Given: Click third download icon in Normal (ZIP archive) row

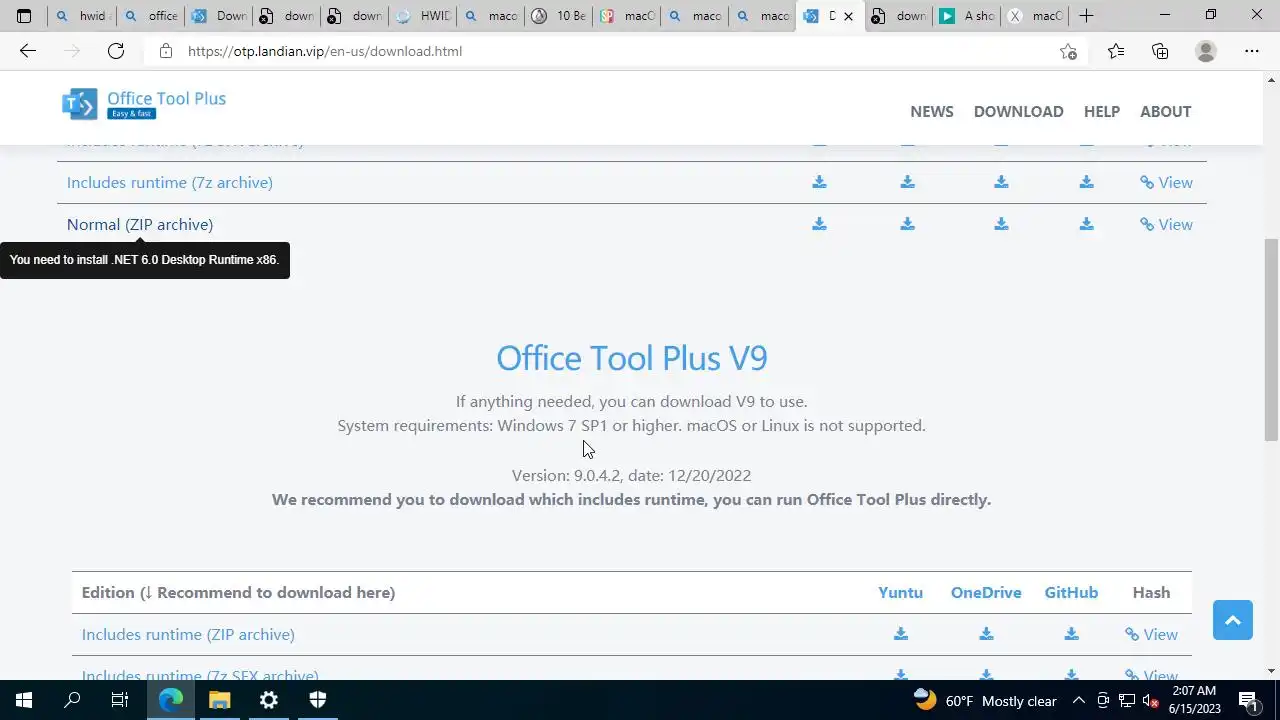Looking at the screenshot, I should pyautogui.click(x=1001, y=224).
